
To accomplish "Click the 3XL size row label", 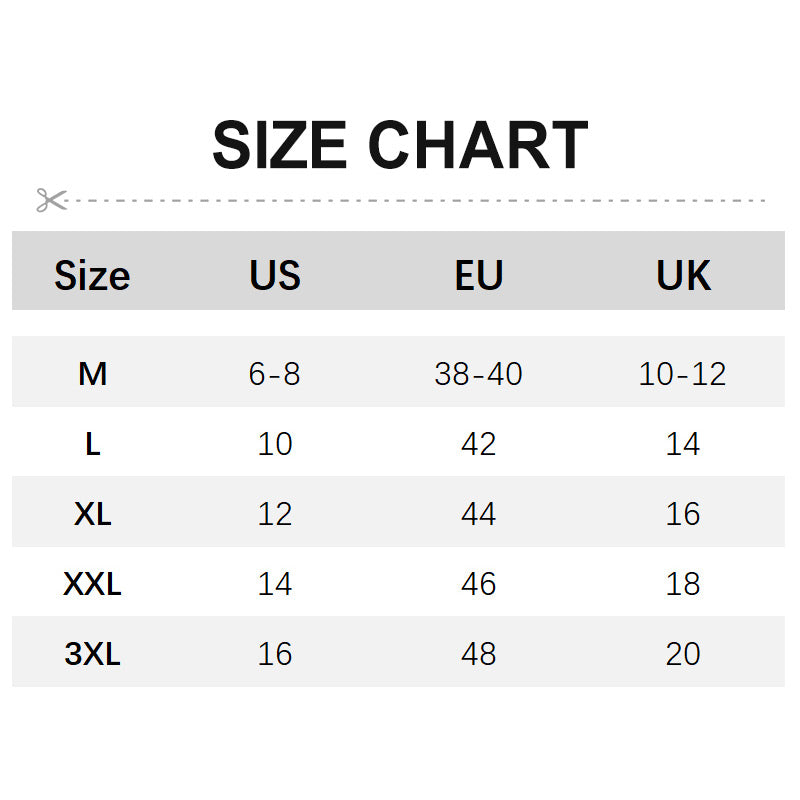I will pyautogui.click(x=92, y=654).
